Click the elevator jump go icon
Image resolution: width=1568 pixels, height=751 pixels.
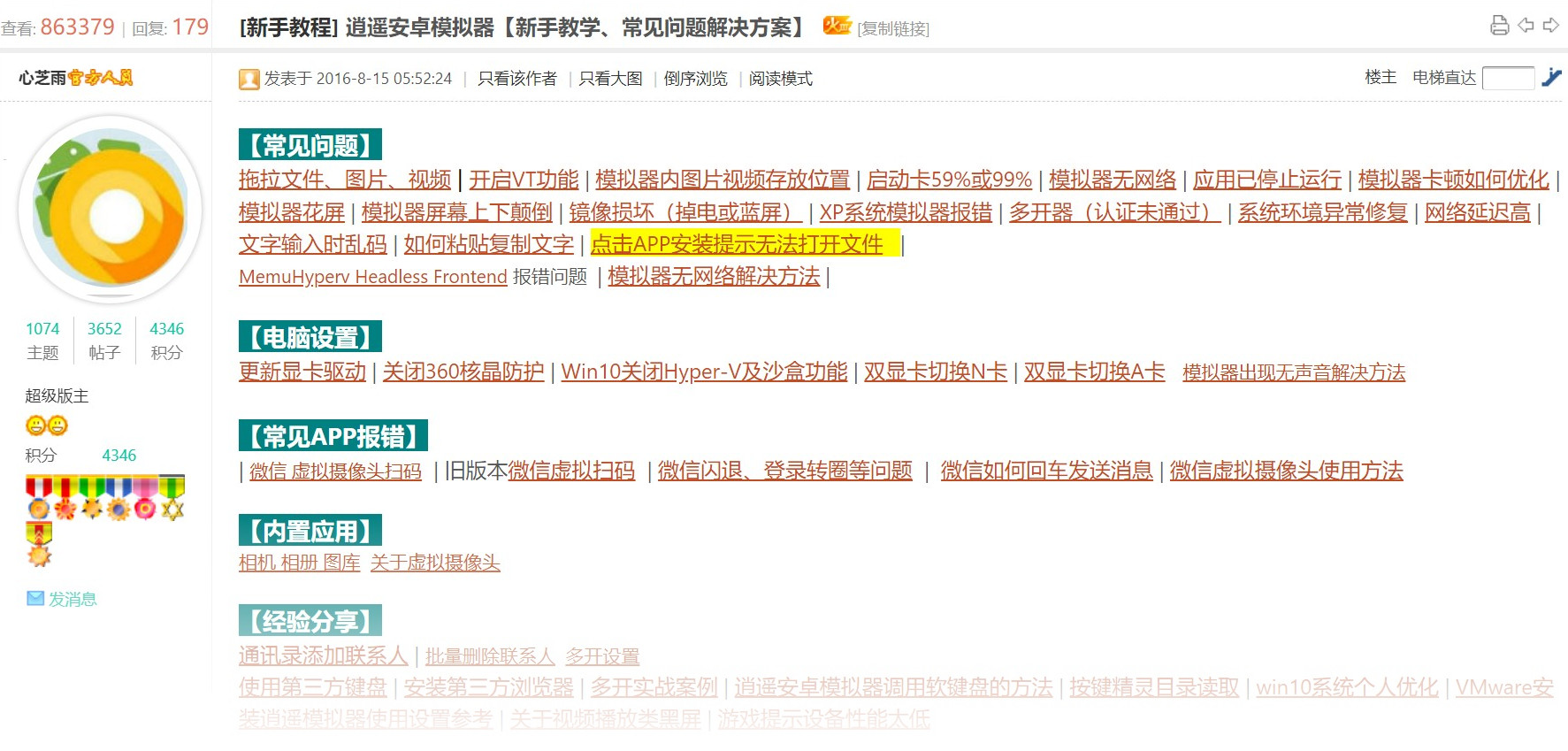[x=1551, y=78]
